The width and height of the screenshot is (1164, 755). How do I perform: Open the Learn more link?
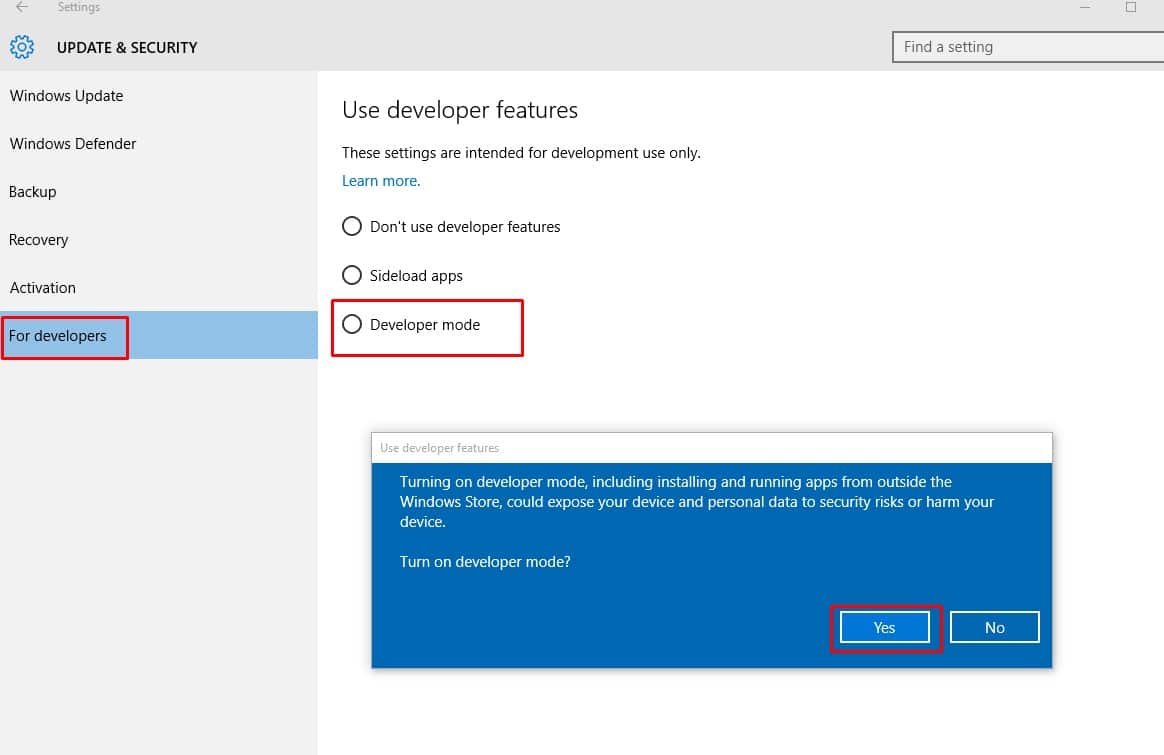[381, 181]
